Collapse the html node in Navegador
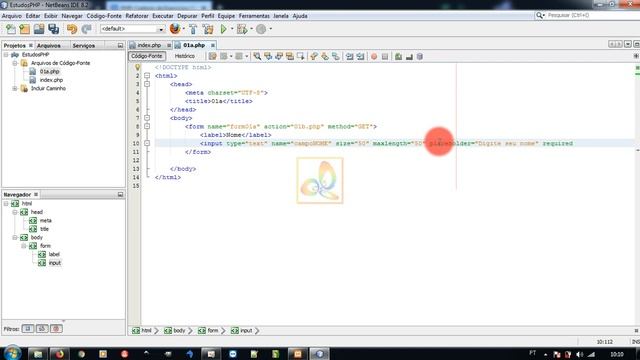The width and height of the screenshot is (640, 360). pyautogui.click(x=6, y=204)
